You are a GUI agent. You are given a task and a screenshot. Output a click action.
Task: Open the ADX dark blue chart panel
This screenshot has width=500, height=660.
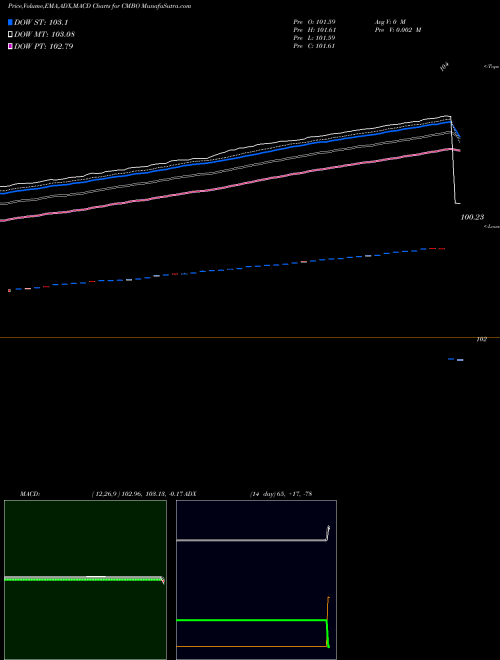(x=256, y=580)
